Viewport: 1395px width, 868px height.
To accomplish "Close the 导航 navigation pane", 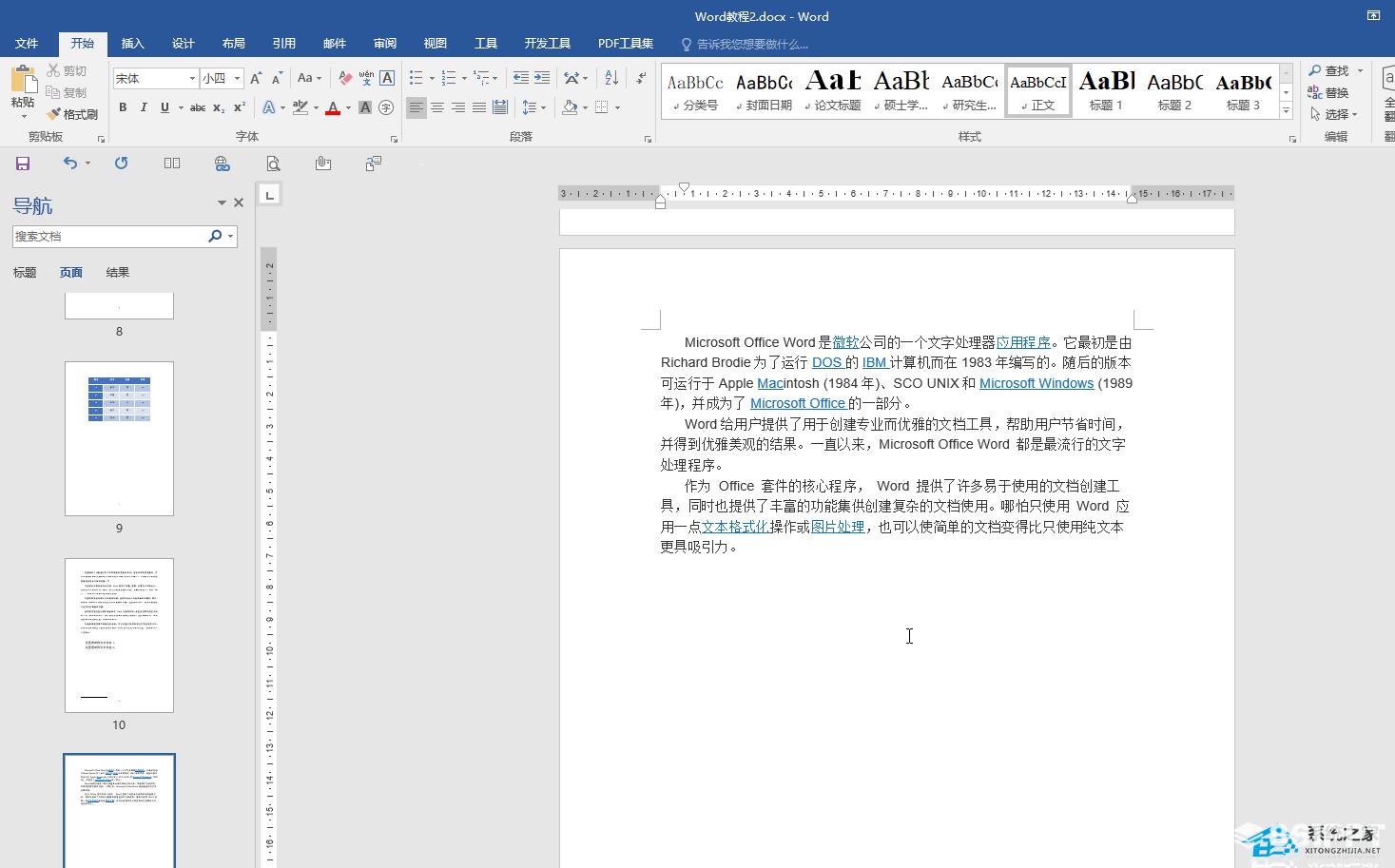I will click(x=239, y=203).
